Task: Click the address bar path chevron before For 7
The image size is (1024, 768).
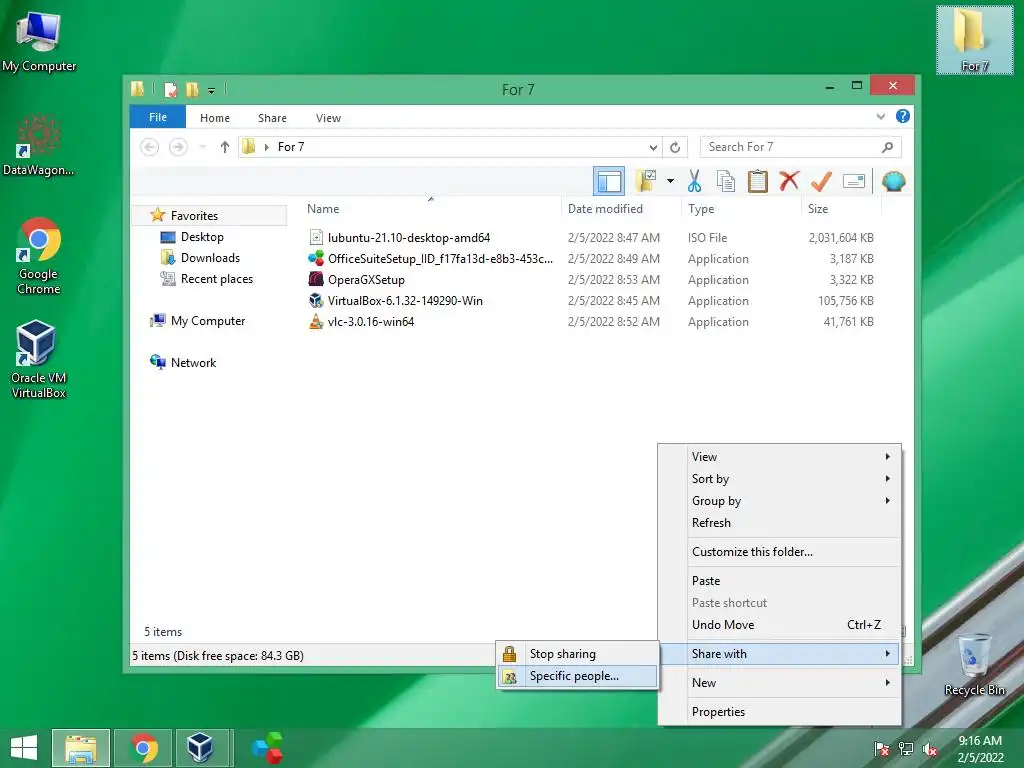Action: click(266, 147)
